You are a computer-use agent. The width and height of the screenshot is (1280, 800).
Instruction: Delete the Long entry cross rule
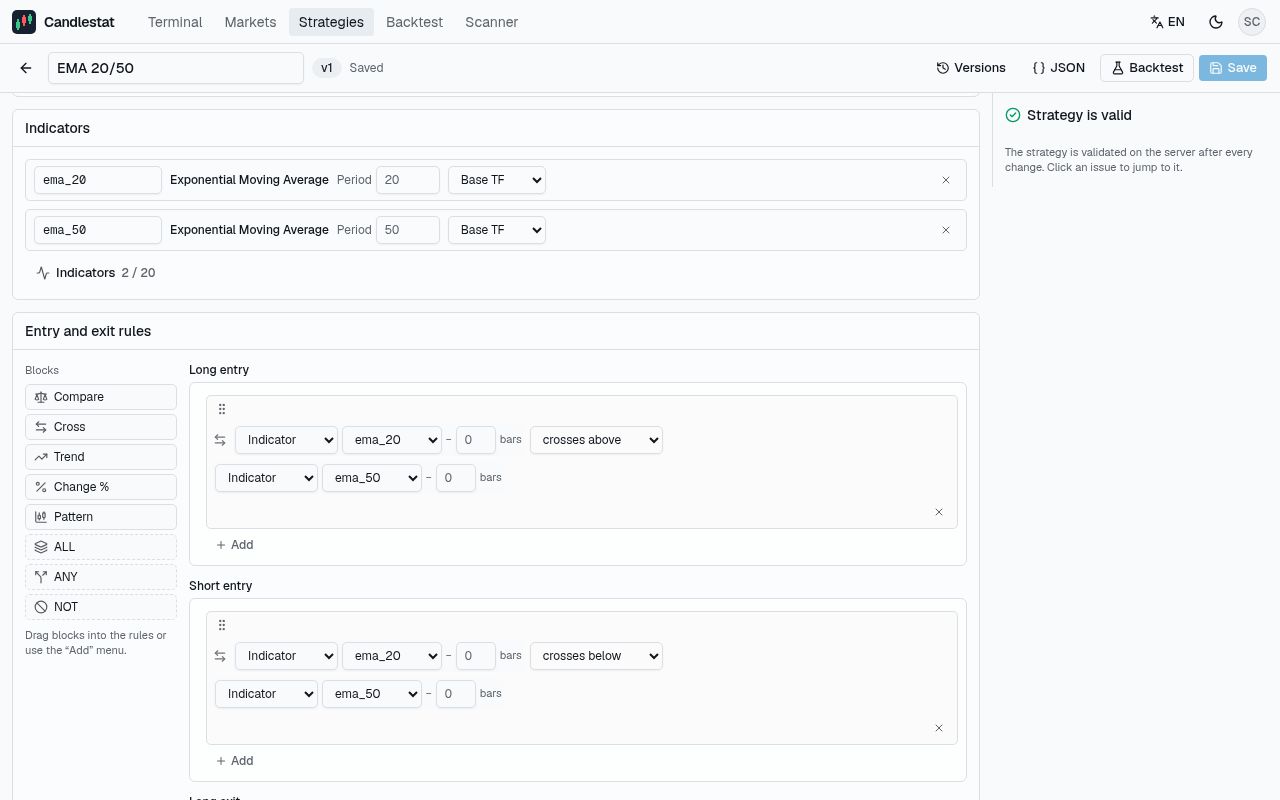[x=939, y=512]
